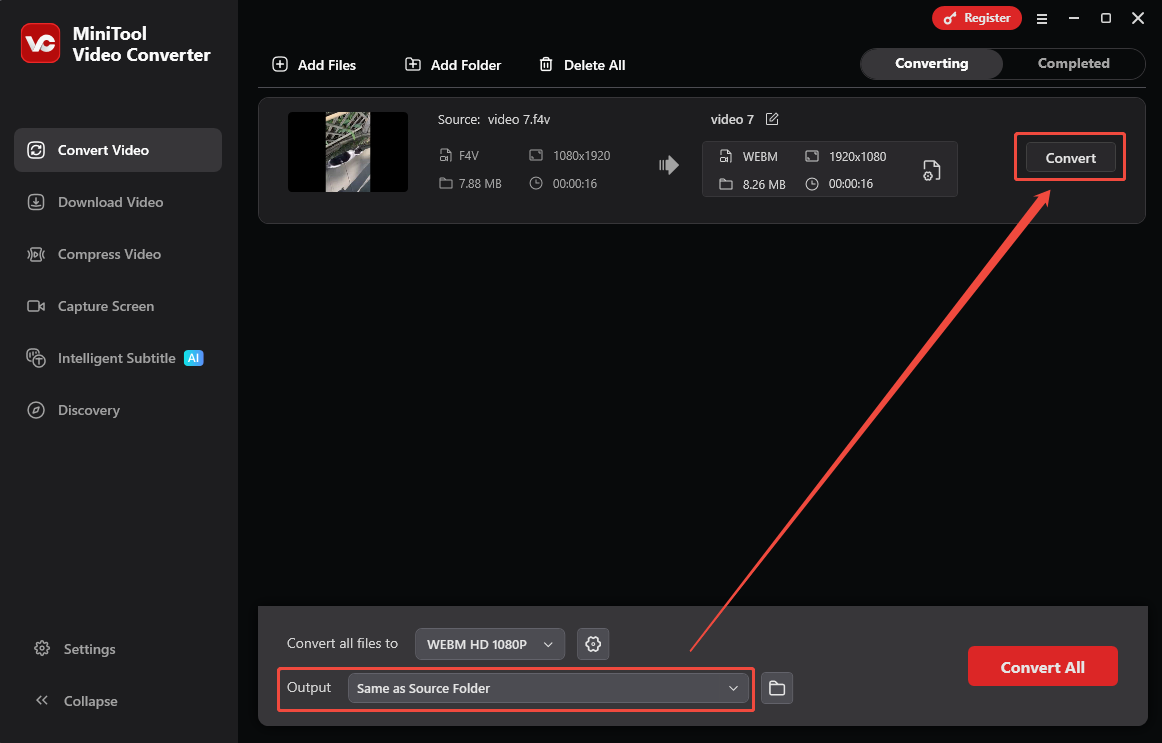Open the output folder browse icon
This screenshot has height=743, width=1162.
tap(777, 688)
